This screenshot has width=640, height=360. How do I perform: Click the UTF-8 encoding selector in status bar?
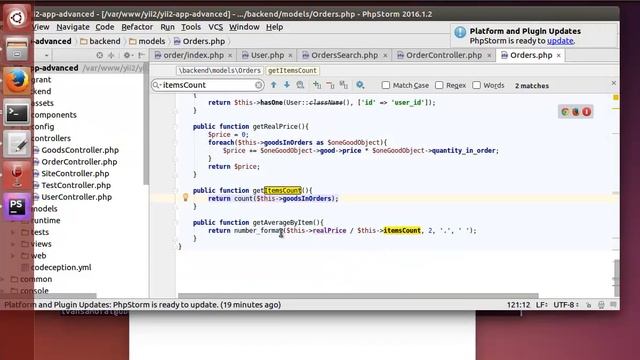point(565,305)
